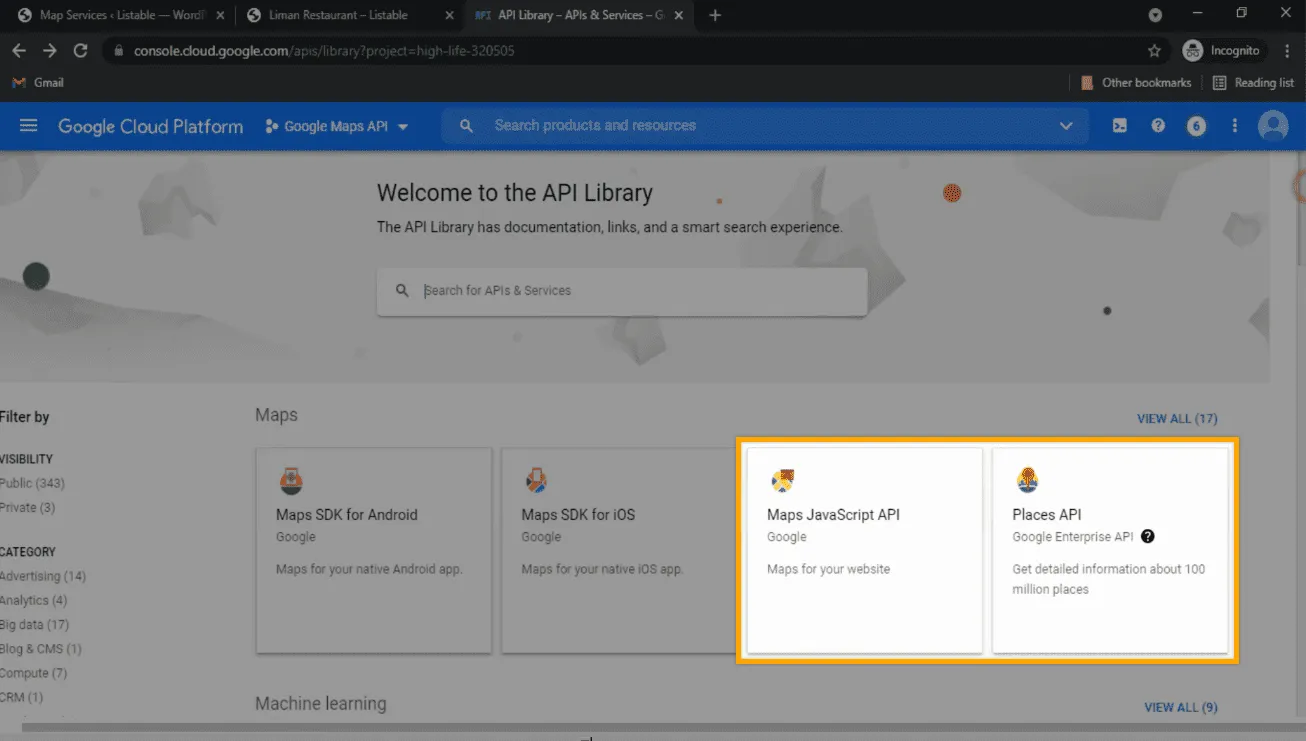Open the browser tab list dropdown
This screenshot has width=1306, height=741.
point(1155,15)
